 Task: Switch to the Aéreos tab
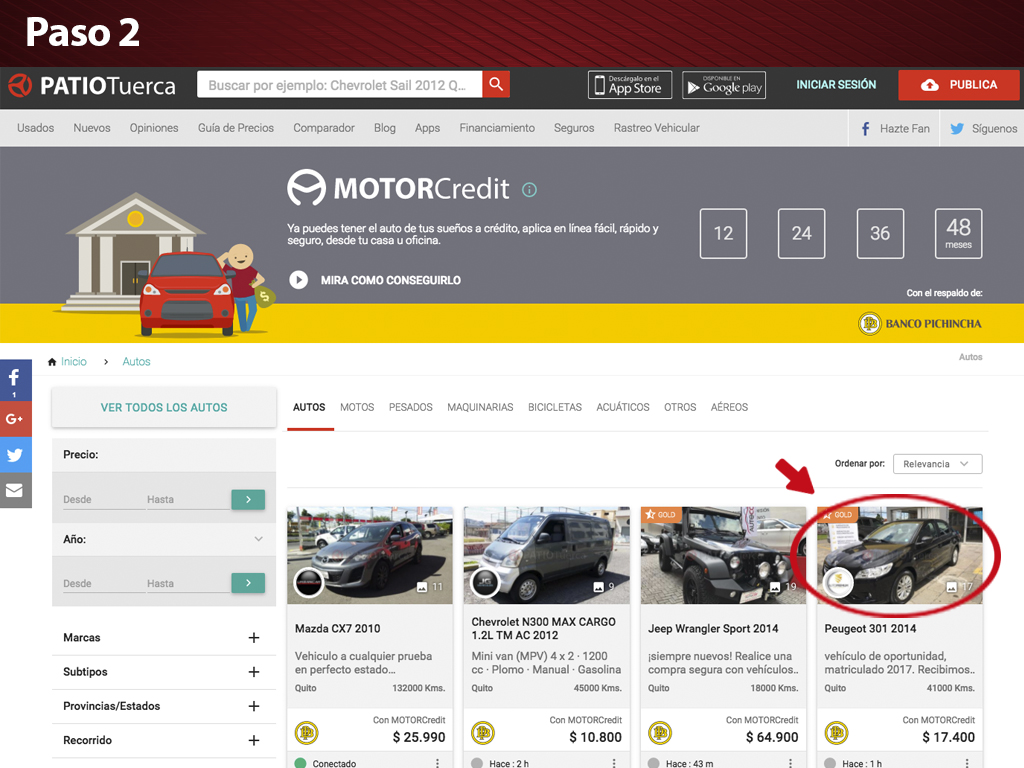click(729, 407)
